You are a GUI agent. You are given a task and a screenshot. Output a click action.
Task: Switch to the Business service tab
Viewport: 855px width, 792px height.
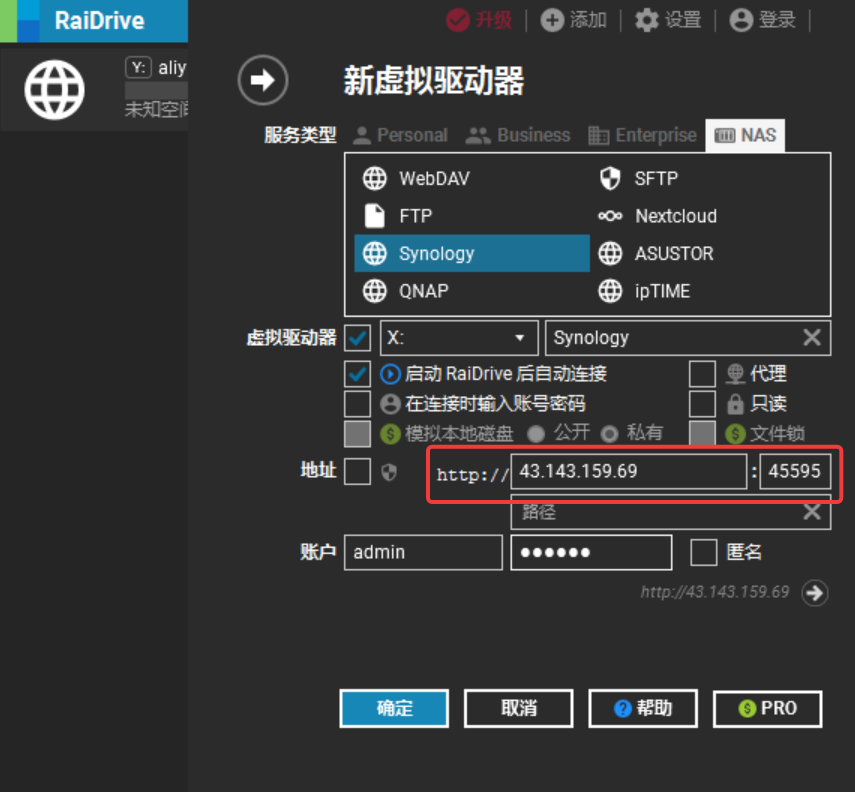point(518,135)
